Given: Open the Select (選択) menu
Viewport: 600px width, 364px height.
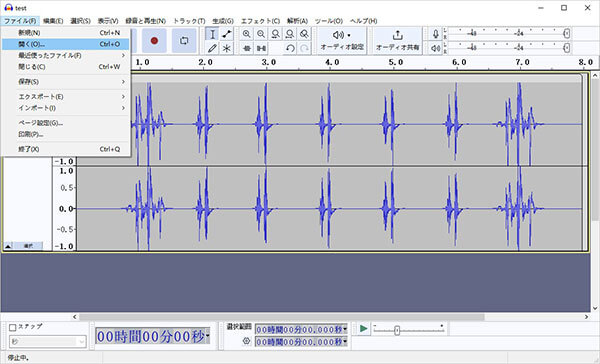Looking at the screenshot, I should (80, 21).
